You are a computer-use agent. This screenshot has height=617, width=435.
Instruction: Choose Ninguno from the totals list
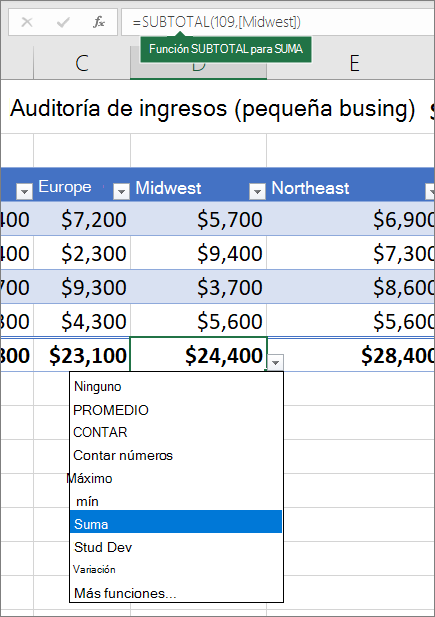pyautogui.click(x=176, y=386)
